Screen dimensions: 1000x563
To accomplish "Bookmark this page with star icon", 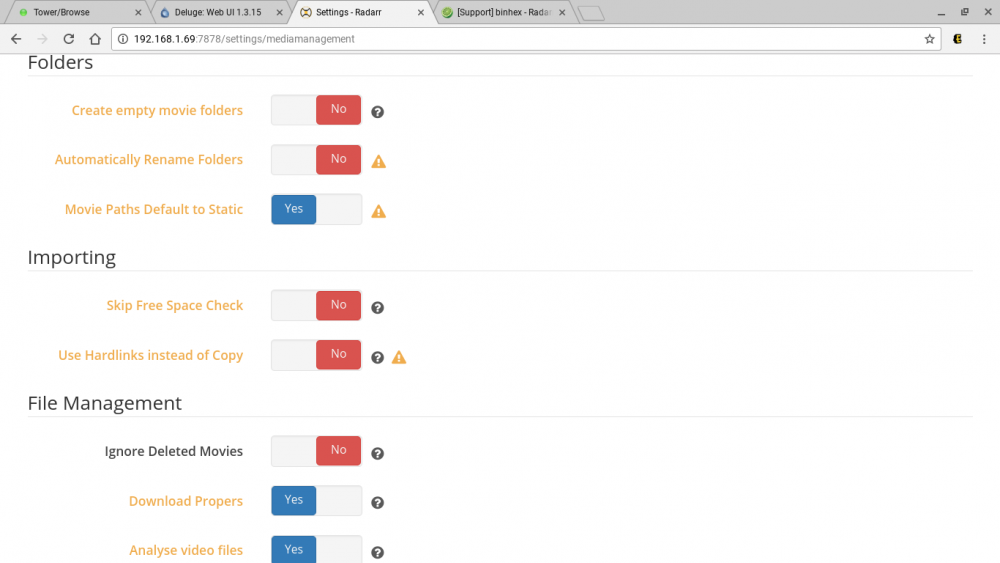I will 929,39.
